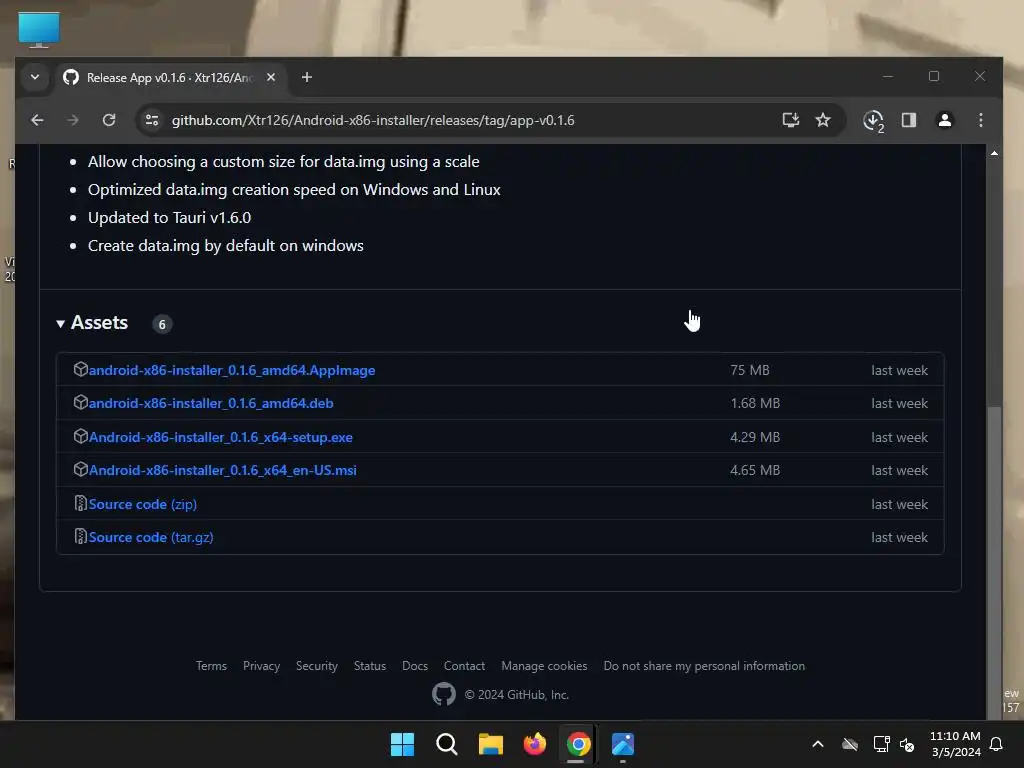Click zip file icon beside Source code (tar.gz)
Image resolution: width=1024 pixels, height=768 pixels.
(80, 537)
